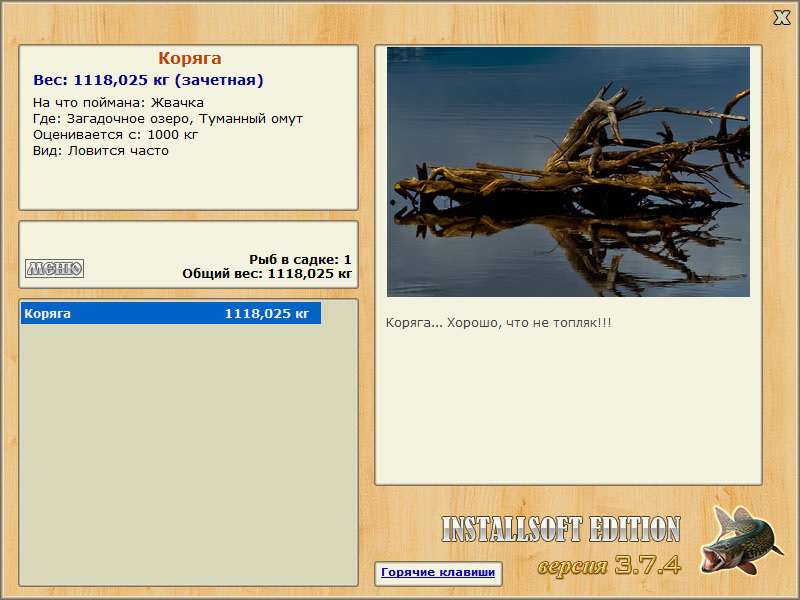Click the Оценивается с: 1000 кг line
The image size is (800, 600).
click(115, 135)
